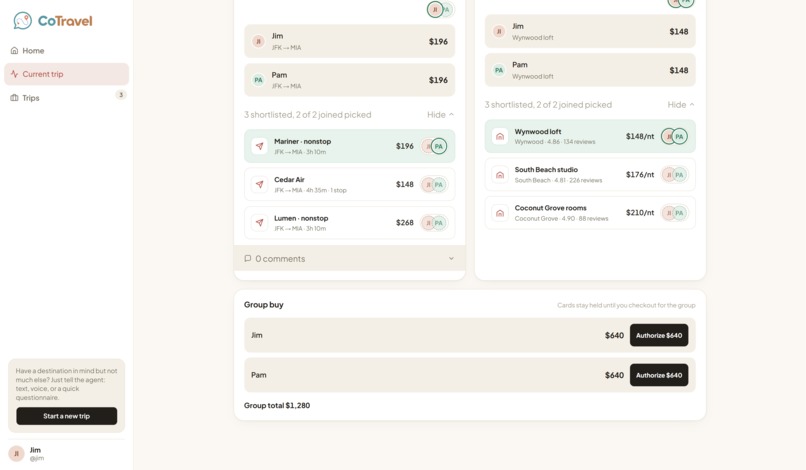Click the Group total $1,280 text
This screenshot has width=806, height=470.
click(x=277, y=405)
